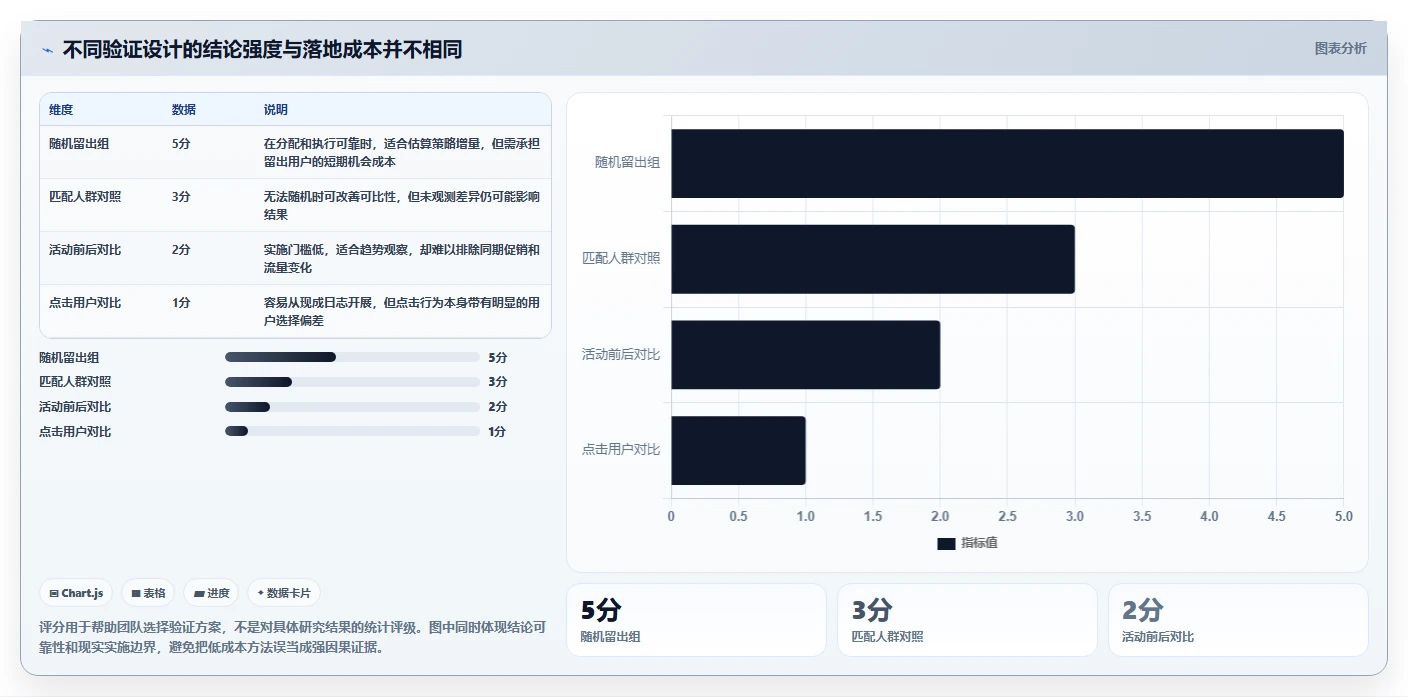
Task: Click description starting 无法随机时可改善可比性
Action: point(402,205)
